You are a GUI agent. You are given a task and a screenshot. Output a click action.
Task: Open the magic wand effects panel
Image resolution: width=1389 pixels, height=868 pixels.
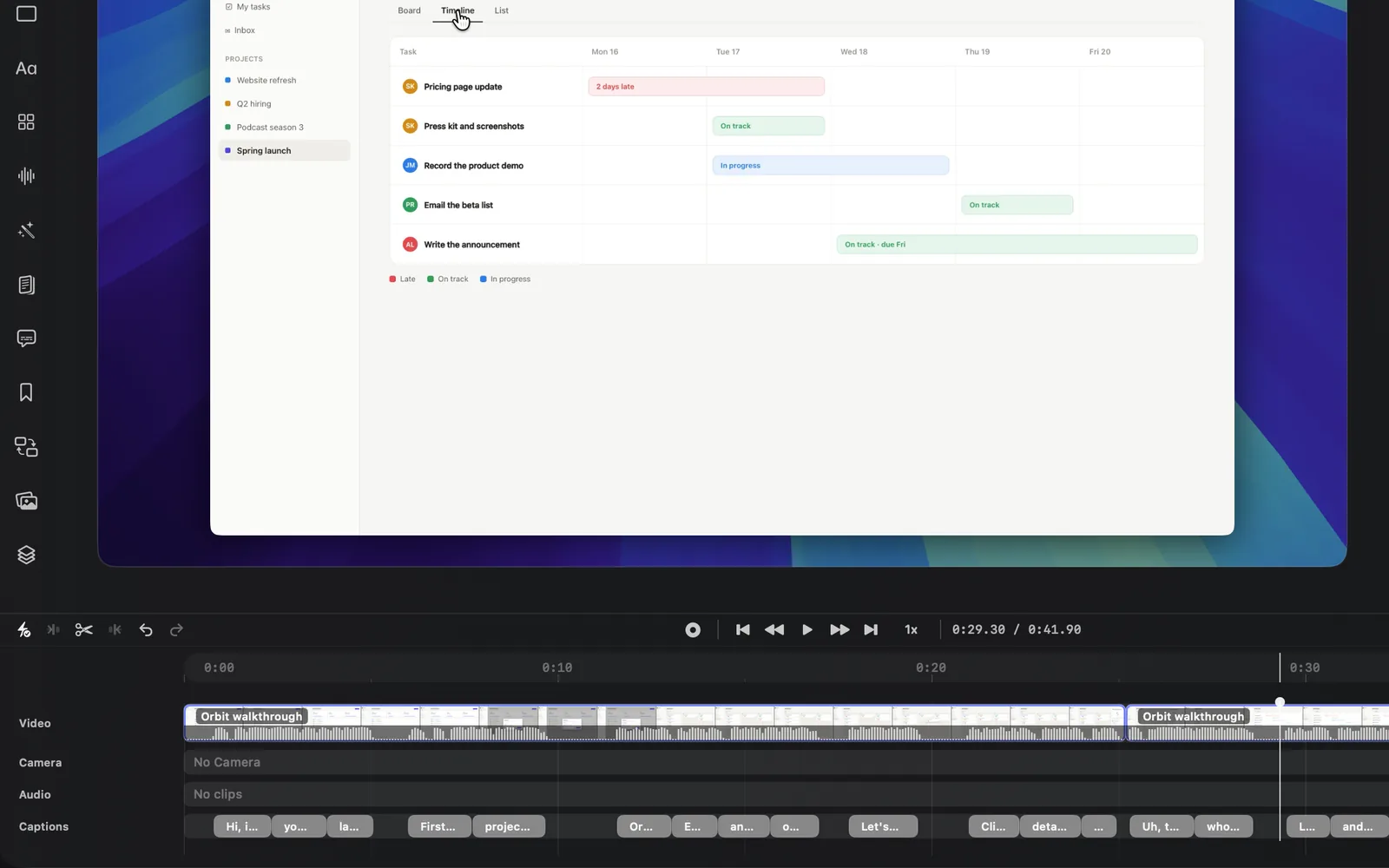[x=26, y=230]
